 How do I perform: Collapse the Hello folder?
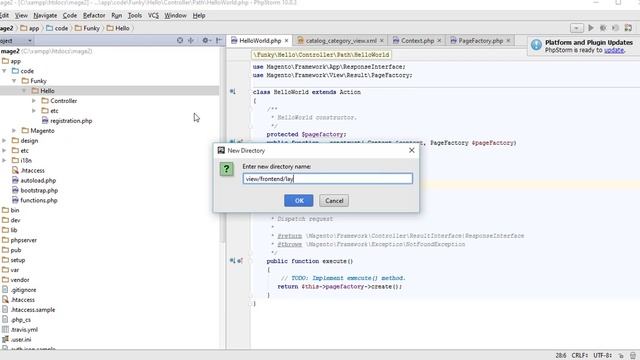[x=24, y=91]
